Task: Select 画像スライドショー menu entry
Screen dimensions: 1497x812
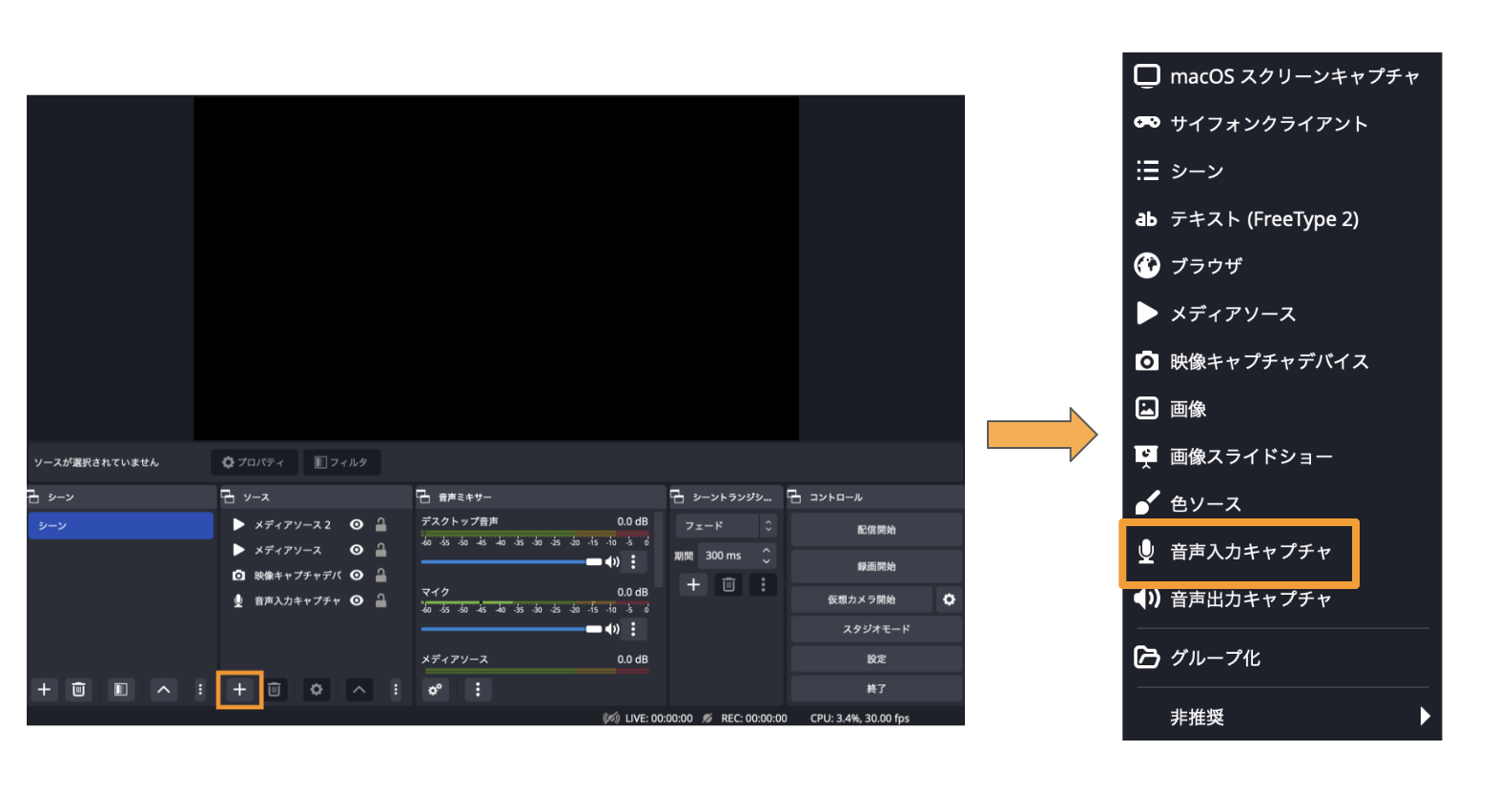Action: point(1281,457)
